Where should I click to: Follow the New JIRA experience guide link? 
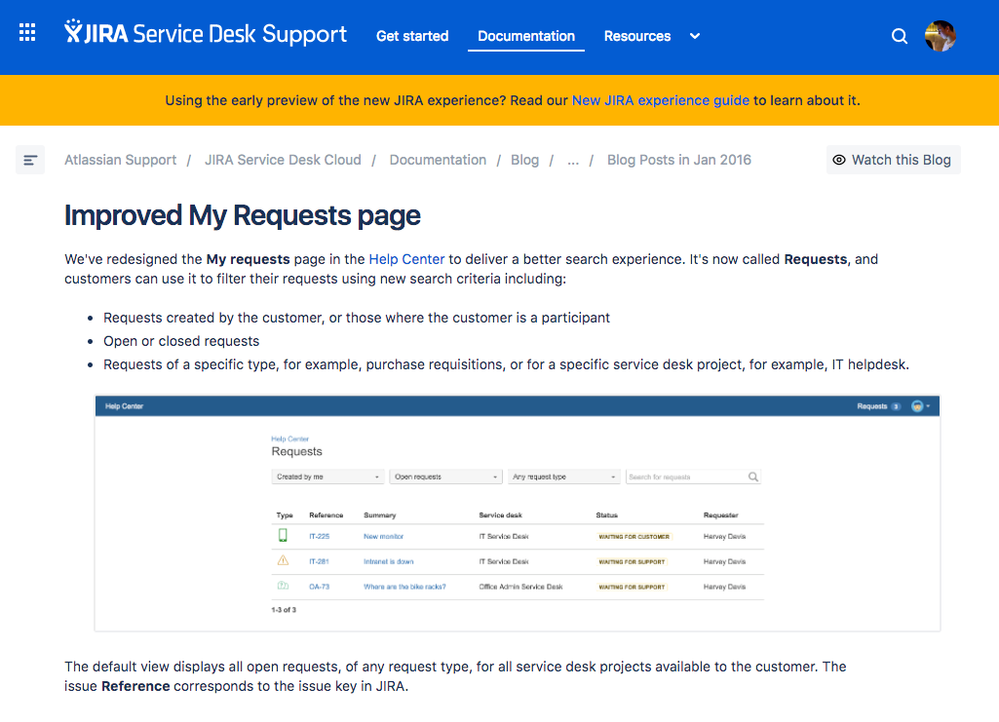[x=661, y=101]
